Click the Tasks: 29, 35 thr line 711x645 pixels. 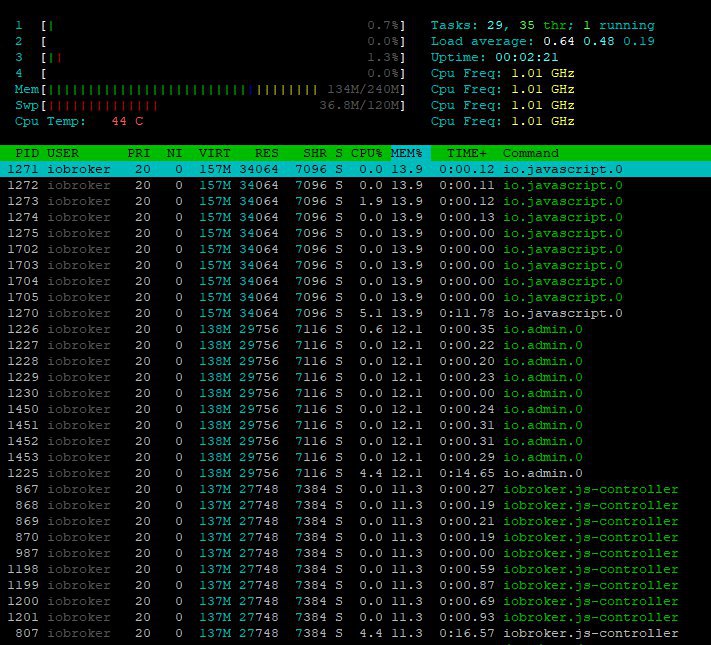542,25
